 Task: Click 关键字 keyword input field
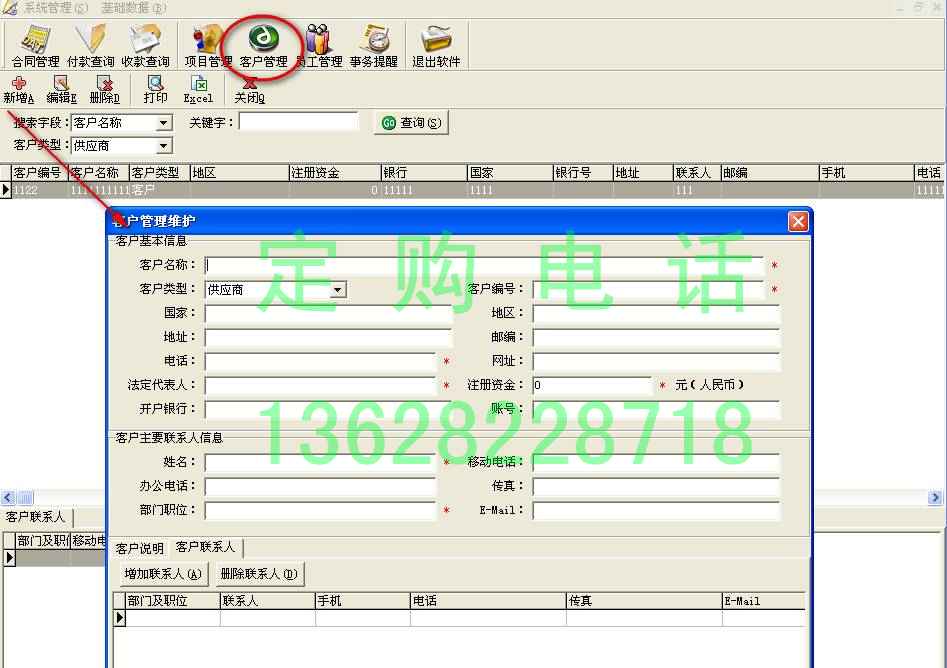(x=298, y=122)
